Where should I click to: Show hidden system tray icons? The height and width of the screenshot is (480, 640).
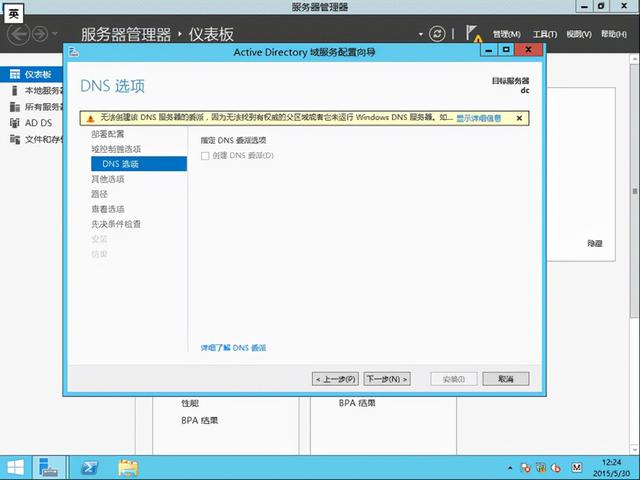coord(510,468)
